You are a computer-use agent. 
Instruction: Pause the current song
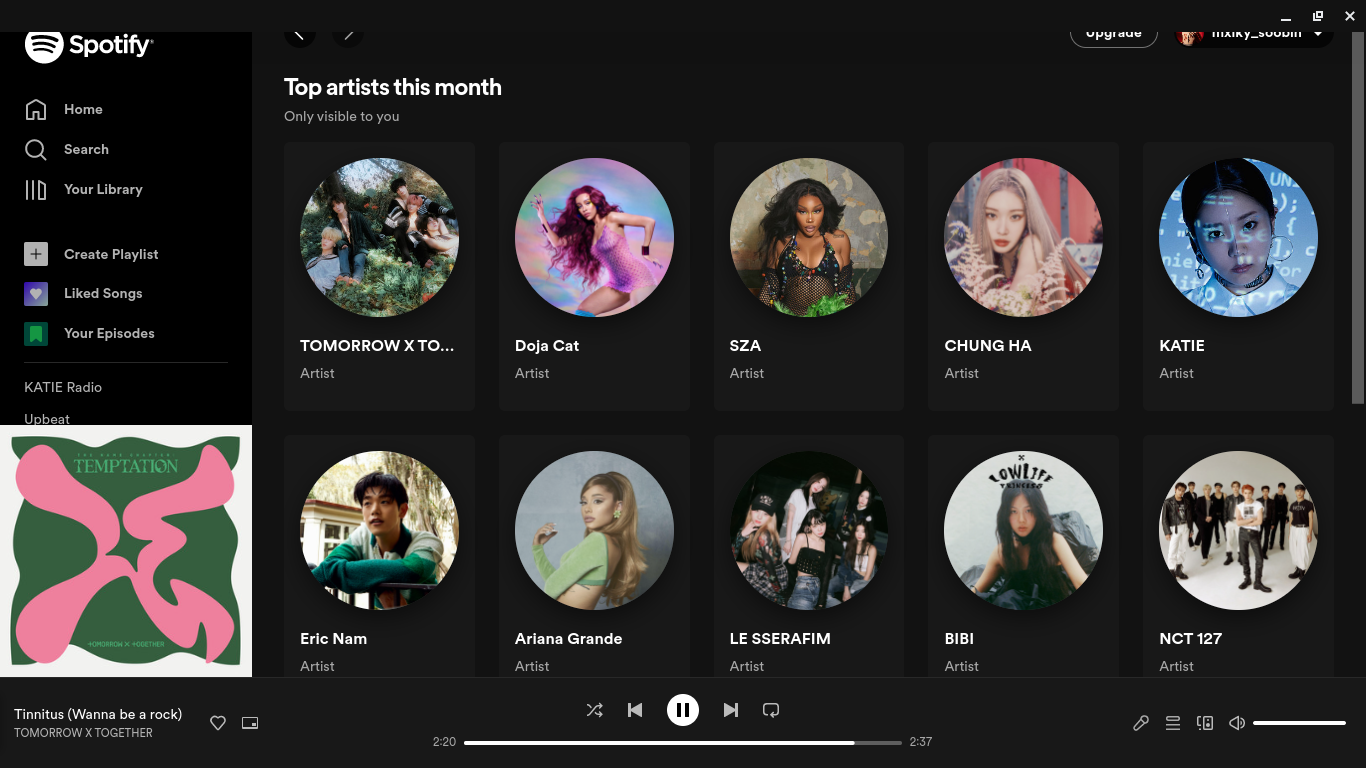tap(683, 710)
